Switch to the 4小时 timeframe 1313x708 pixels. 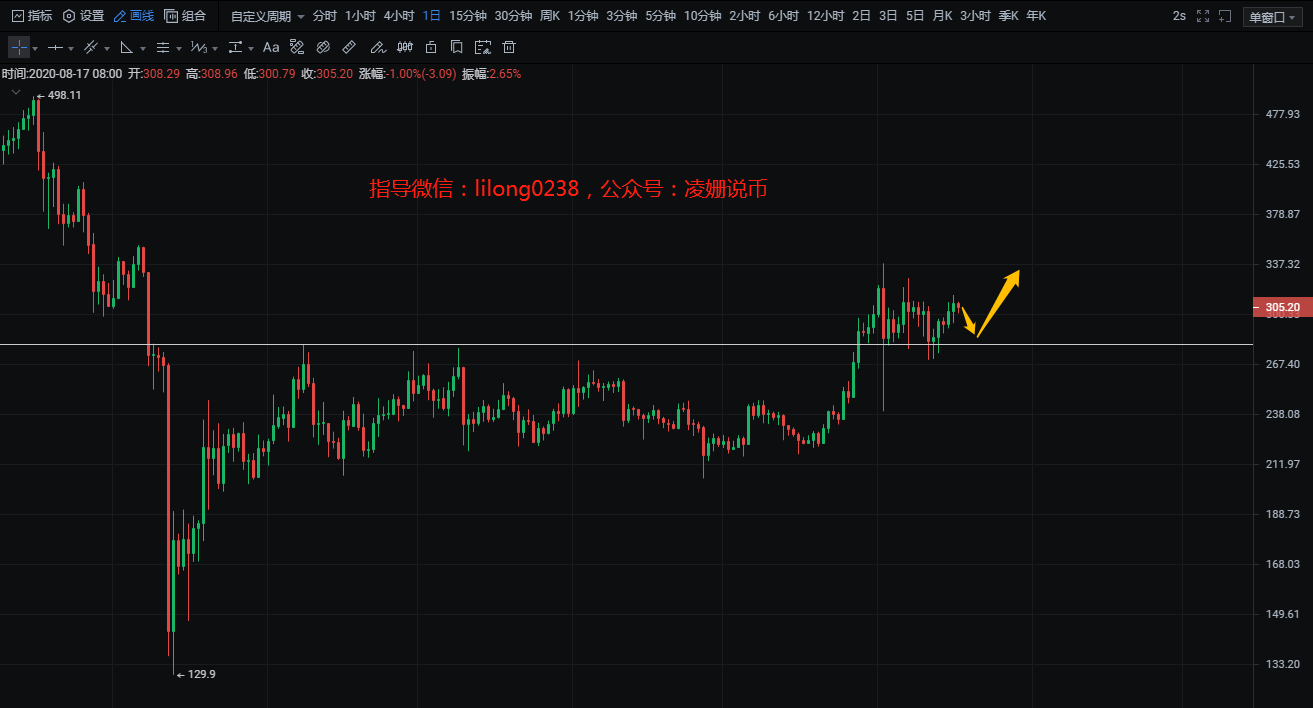point(399,16)
